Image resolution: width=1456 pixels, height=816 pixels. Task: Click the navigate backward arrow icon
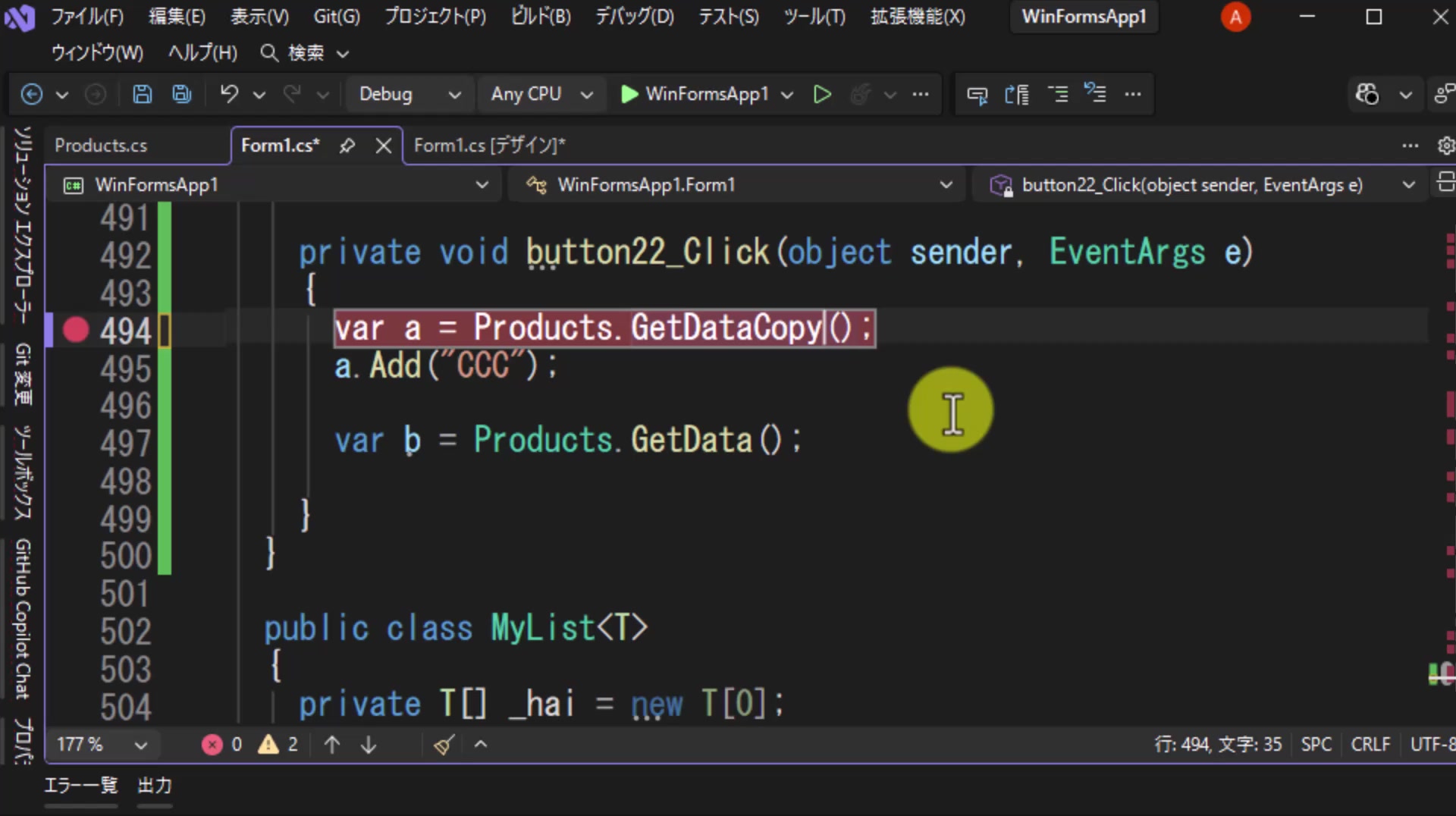31,94
